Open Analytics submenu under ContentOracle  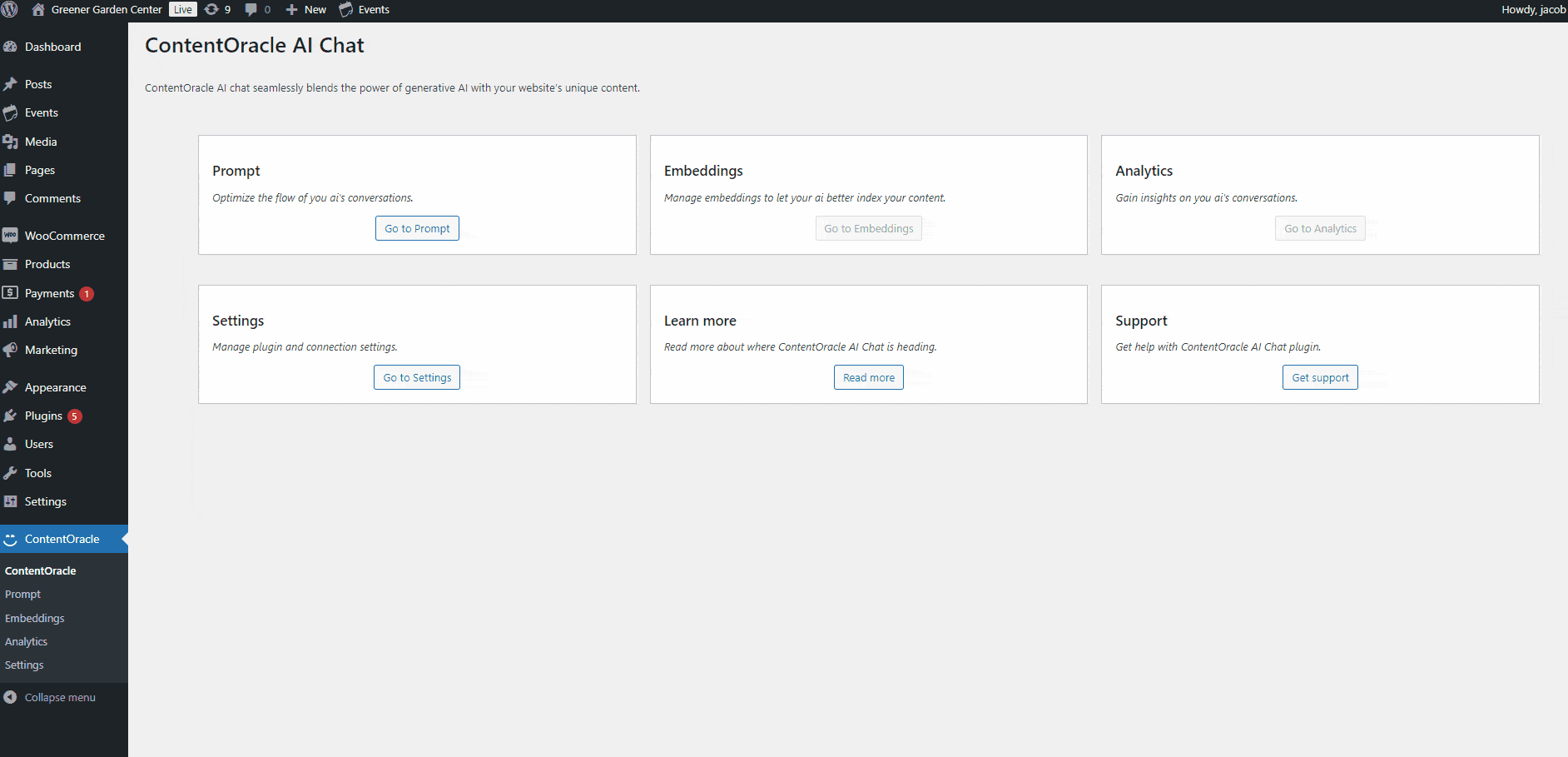[26, 642]
